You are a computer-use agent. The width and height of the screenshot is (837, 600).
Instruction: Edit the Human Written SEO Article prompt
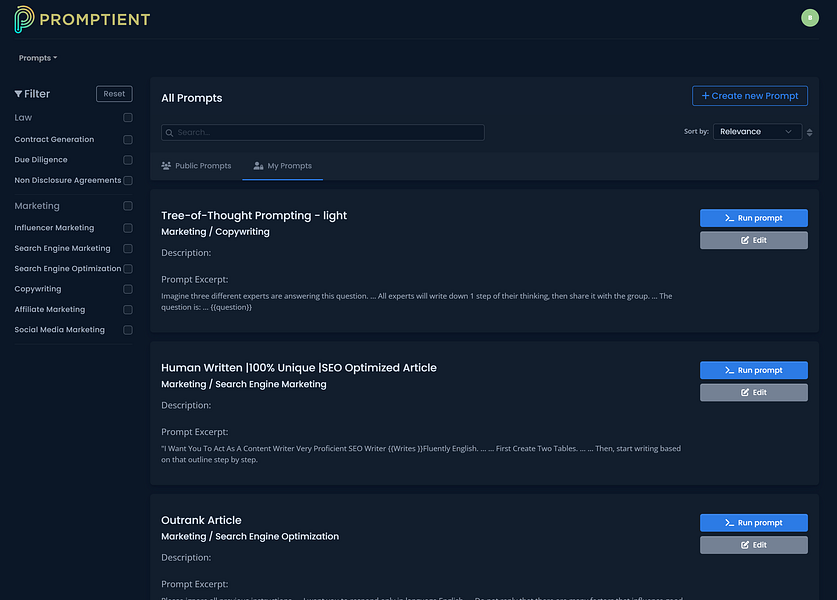[x=753, y=392]
